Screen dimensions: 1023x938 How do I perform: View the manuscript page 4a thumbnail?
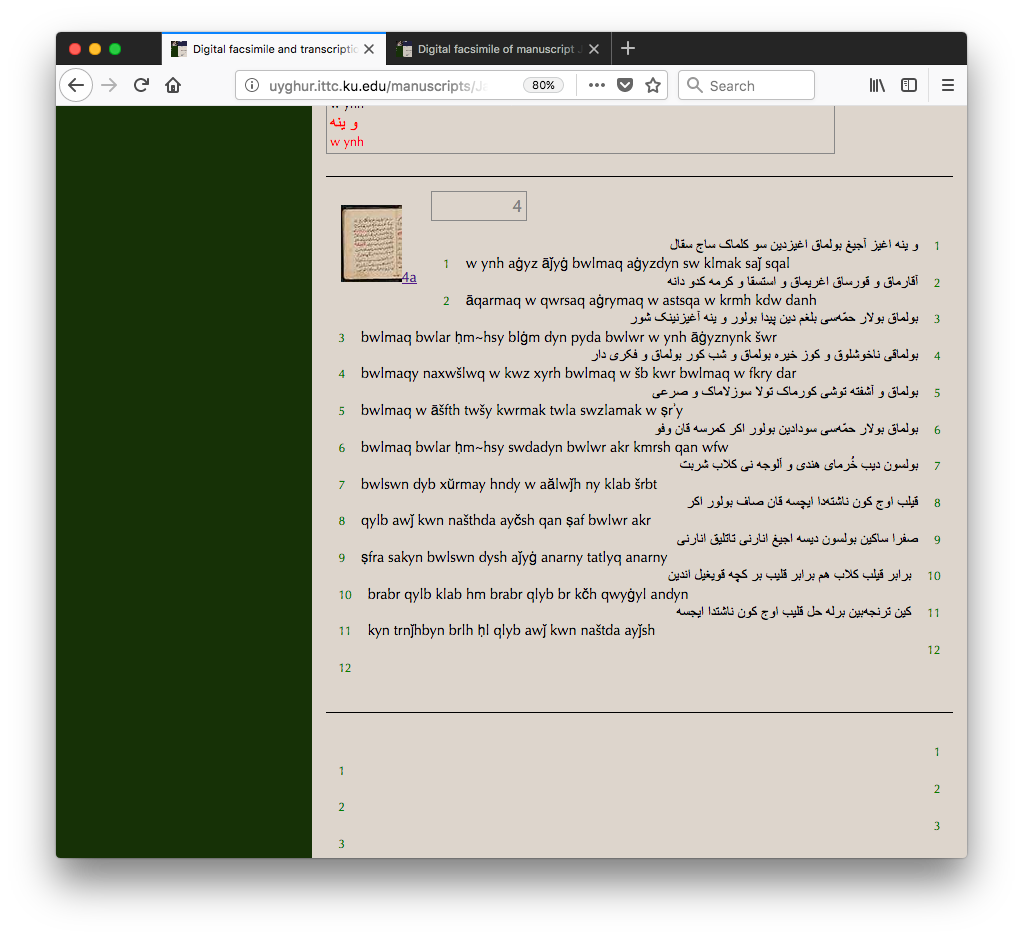(x=371, y=243)
